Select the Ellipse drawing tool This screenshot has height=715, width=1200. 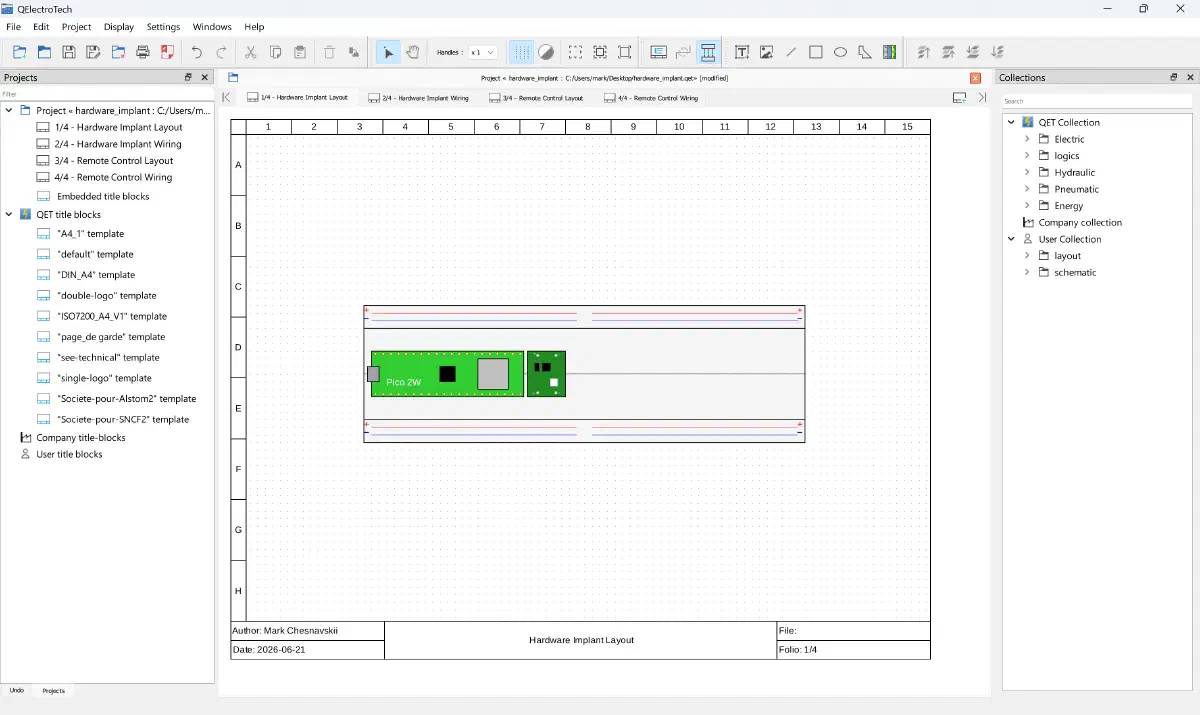[840, 52]
